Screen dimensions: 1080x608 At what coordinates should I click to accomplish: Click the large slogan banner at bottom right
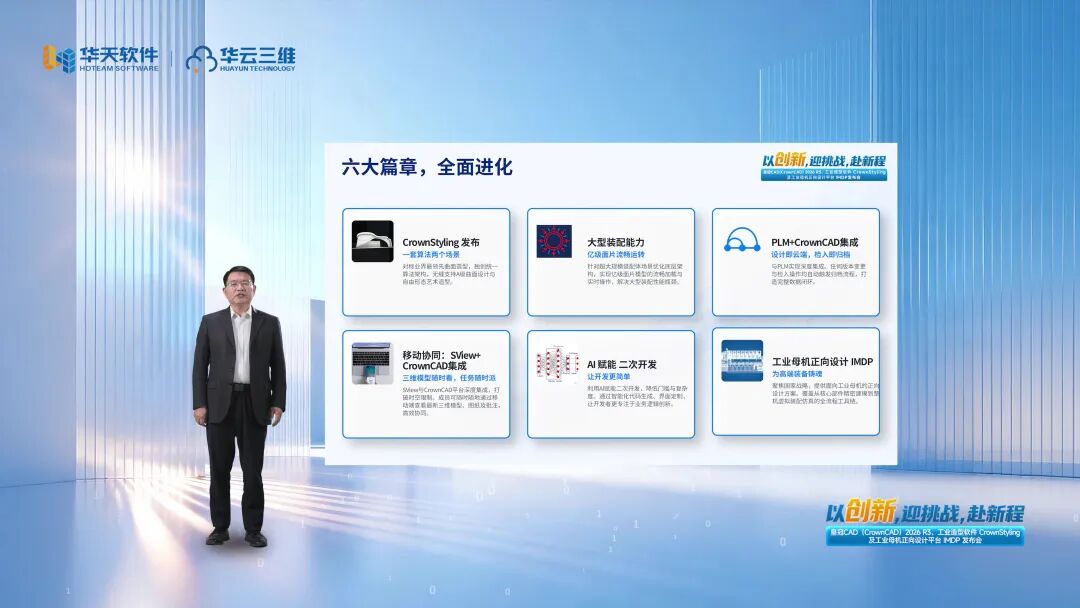tap(924, 523)
